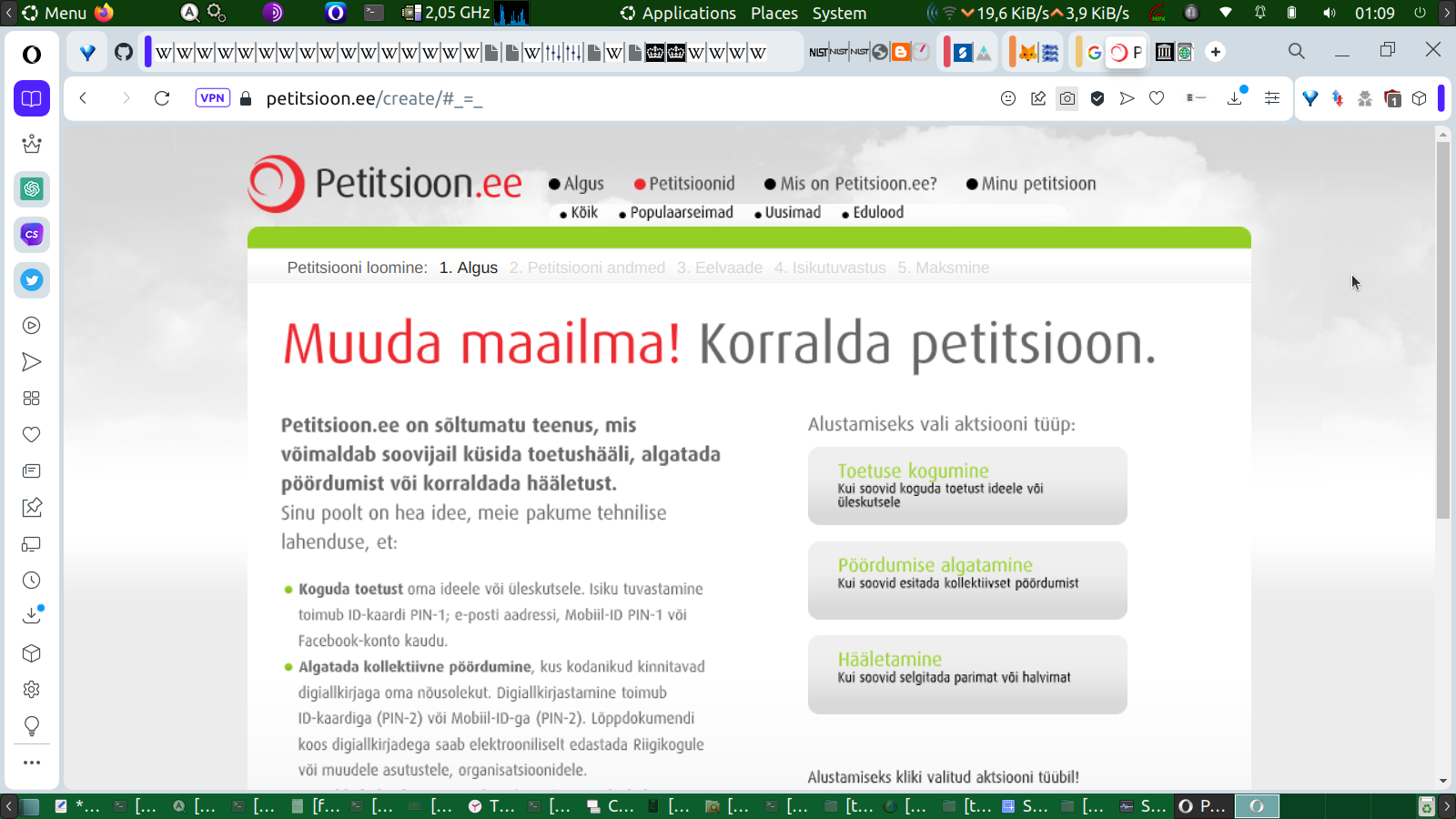Open the downloads arrow in the toolbar

1235,97
